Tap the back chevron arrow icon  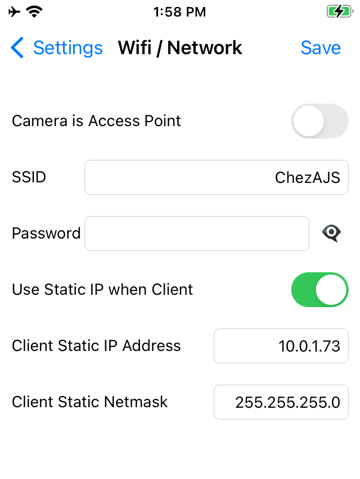click(17, 48)
